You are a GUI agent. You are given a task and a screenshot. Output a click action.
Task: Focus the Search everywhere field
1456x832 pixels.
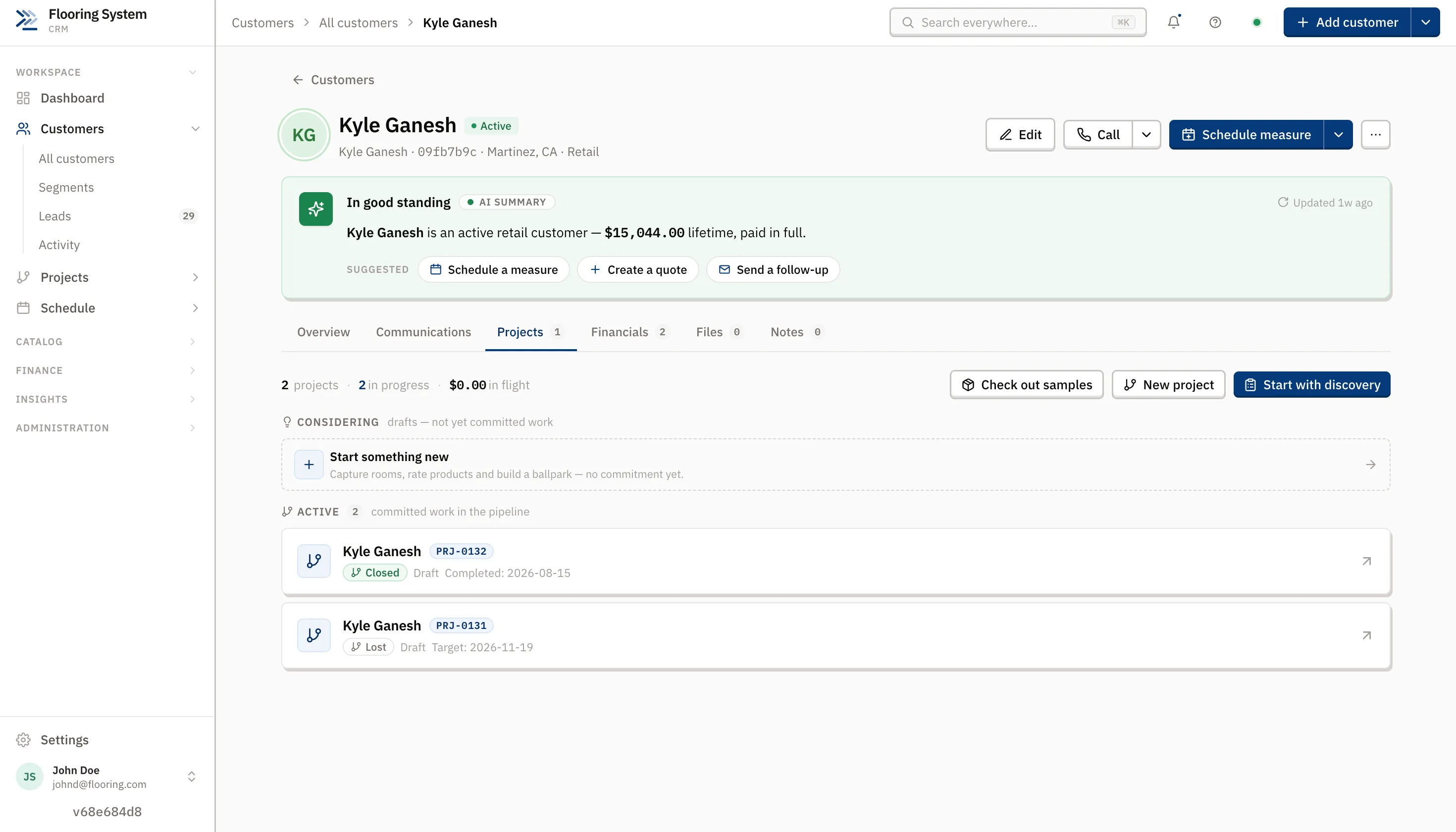pyautogui.click(x=1018, y=22)
